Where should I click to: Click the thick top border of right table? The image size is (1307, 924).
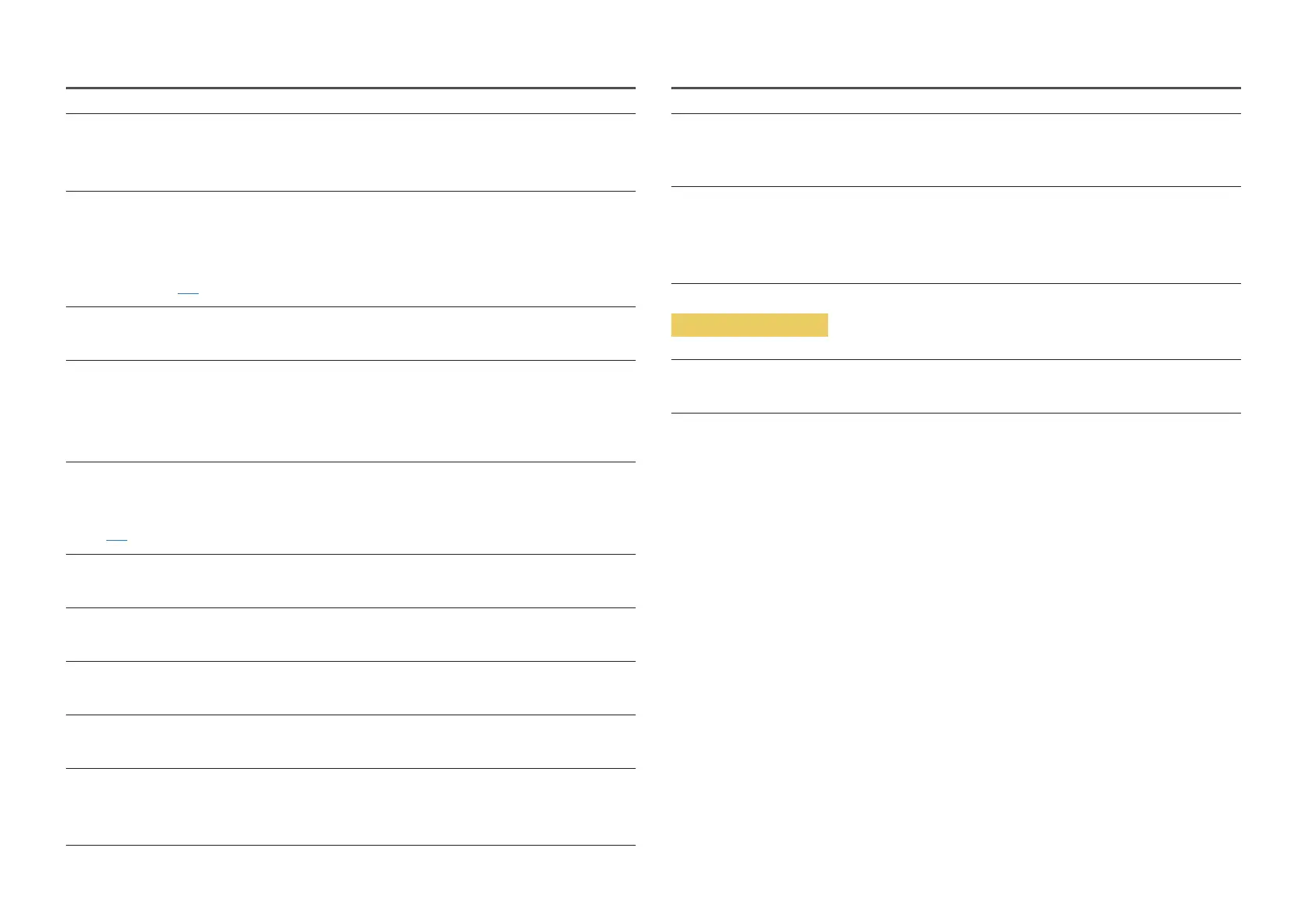955,88
